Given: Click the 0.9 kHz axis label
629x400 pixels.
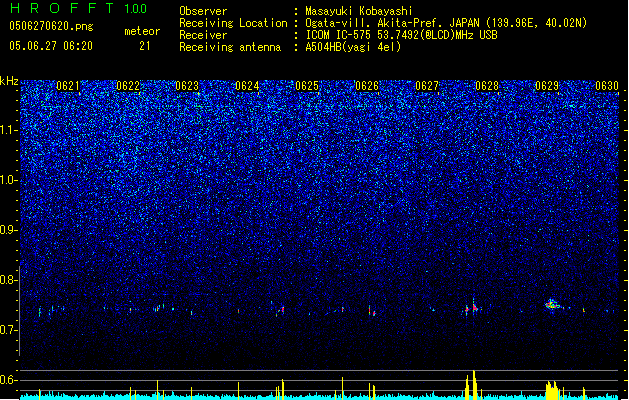Looking at the screenshot, I should tap(9, 230).
